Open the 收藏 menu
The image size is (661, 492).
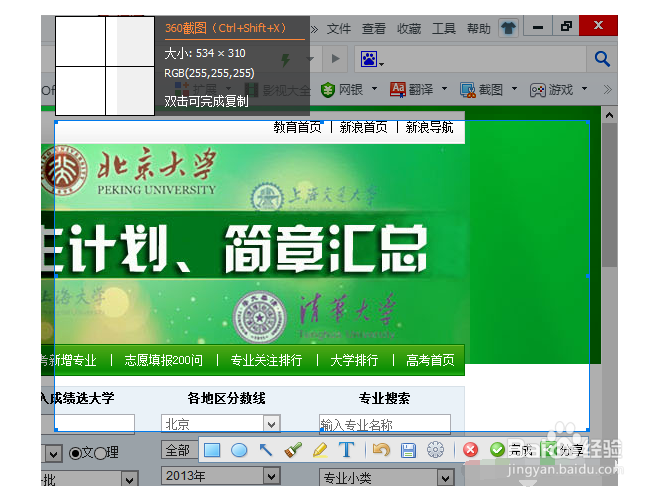pos(409,29)
